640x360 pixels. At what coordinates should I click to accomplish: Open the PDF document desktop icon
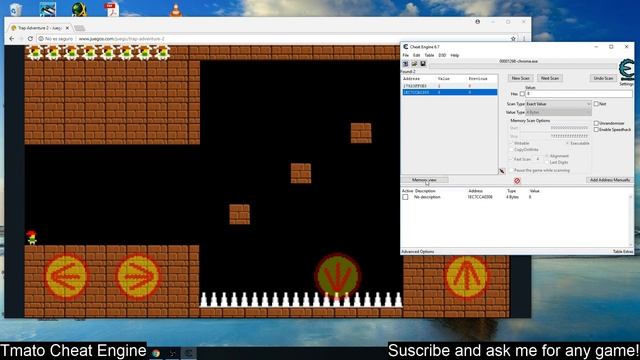tap(111, 9)
